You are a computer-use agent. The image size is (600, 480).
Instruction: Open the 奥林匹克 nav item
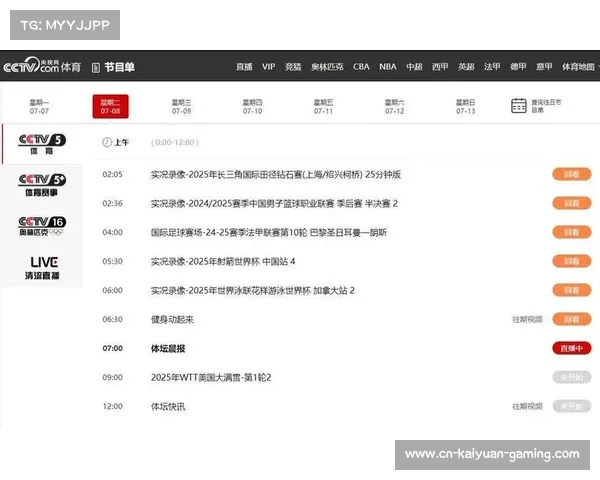tap(327, 67)
